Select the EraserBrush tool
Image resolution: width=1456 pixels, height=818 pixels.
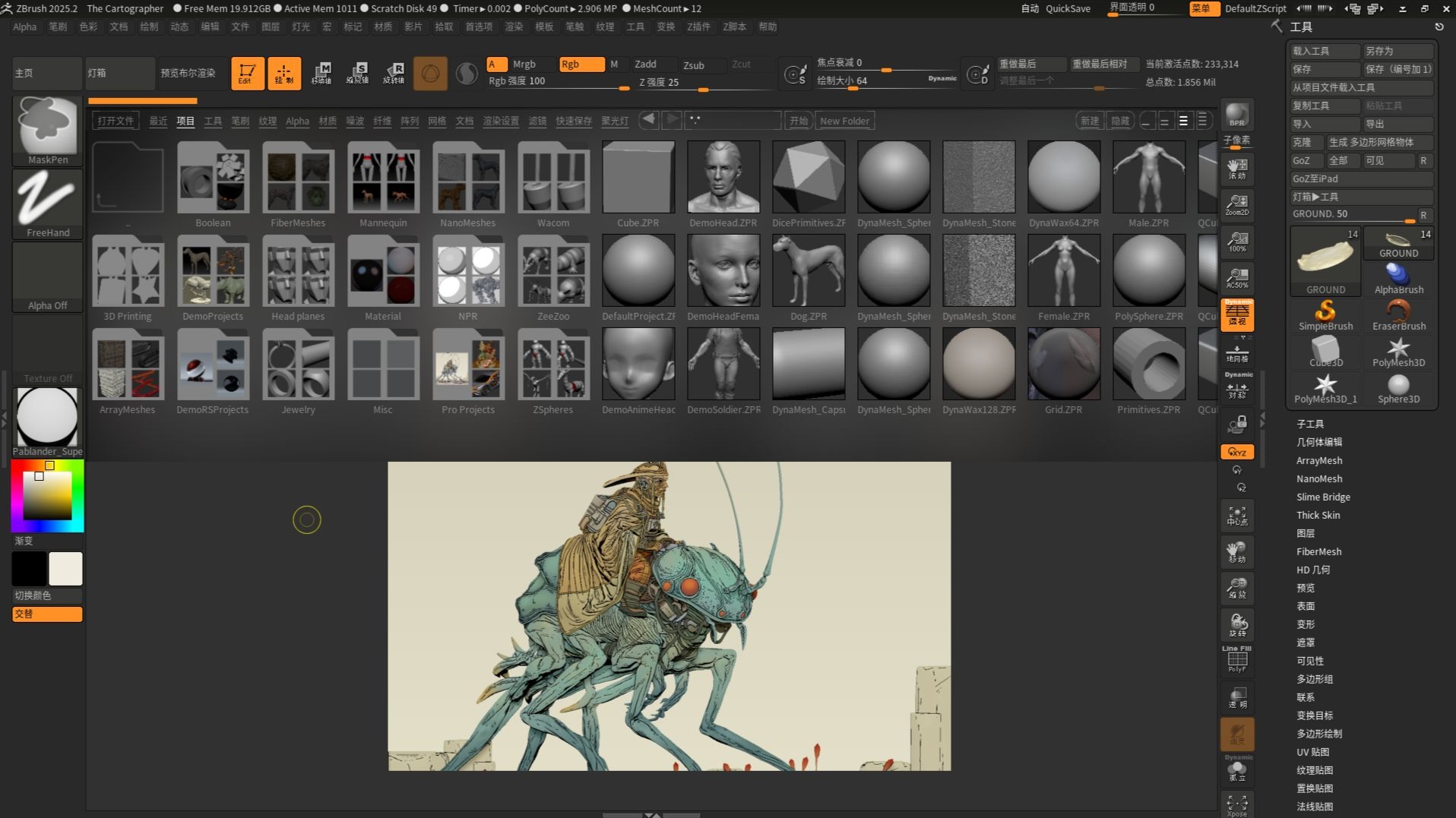tap(1398, 315)
